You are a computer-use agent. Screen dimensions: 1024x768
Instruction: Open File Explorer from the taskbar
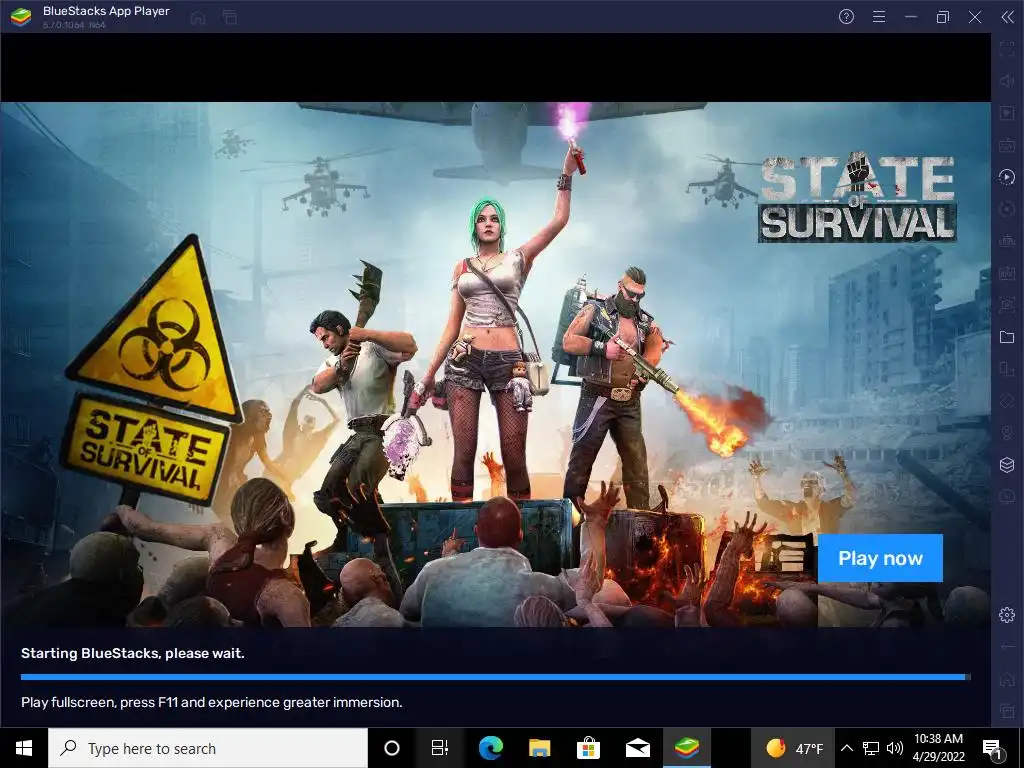(x=539, y=748)
